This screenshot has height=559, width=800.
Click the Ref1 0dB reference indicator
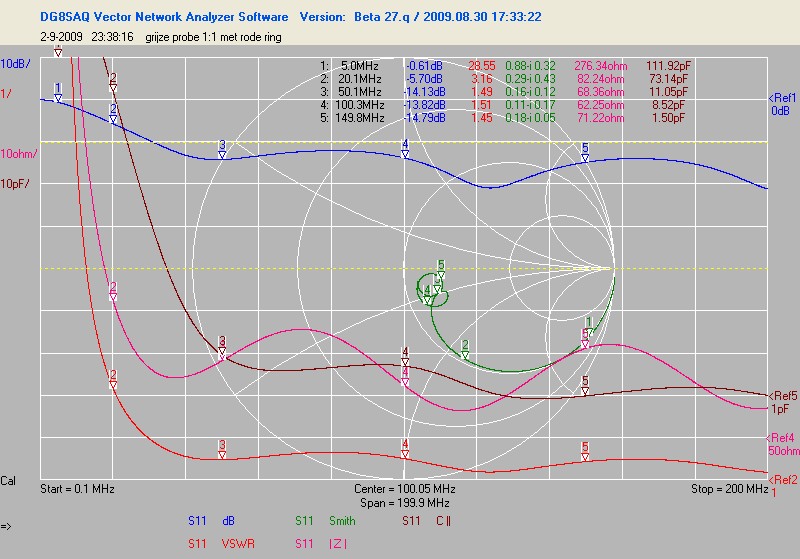[782, 104]
